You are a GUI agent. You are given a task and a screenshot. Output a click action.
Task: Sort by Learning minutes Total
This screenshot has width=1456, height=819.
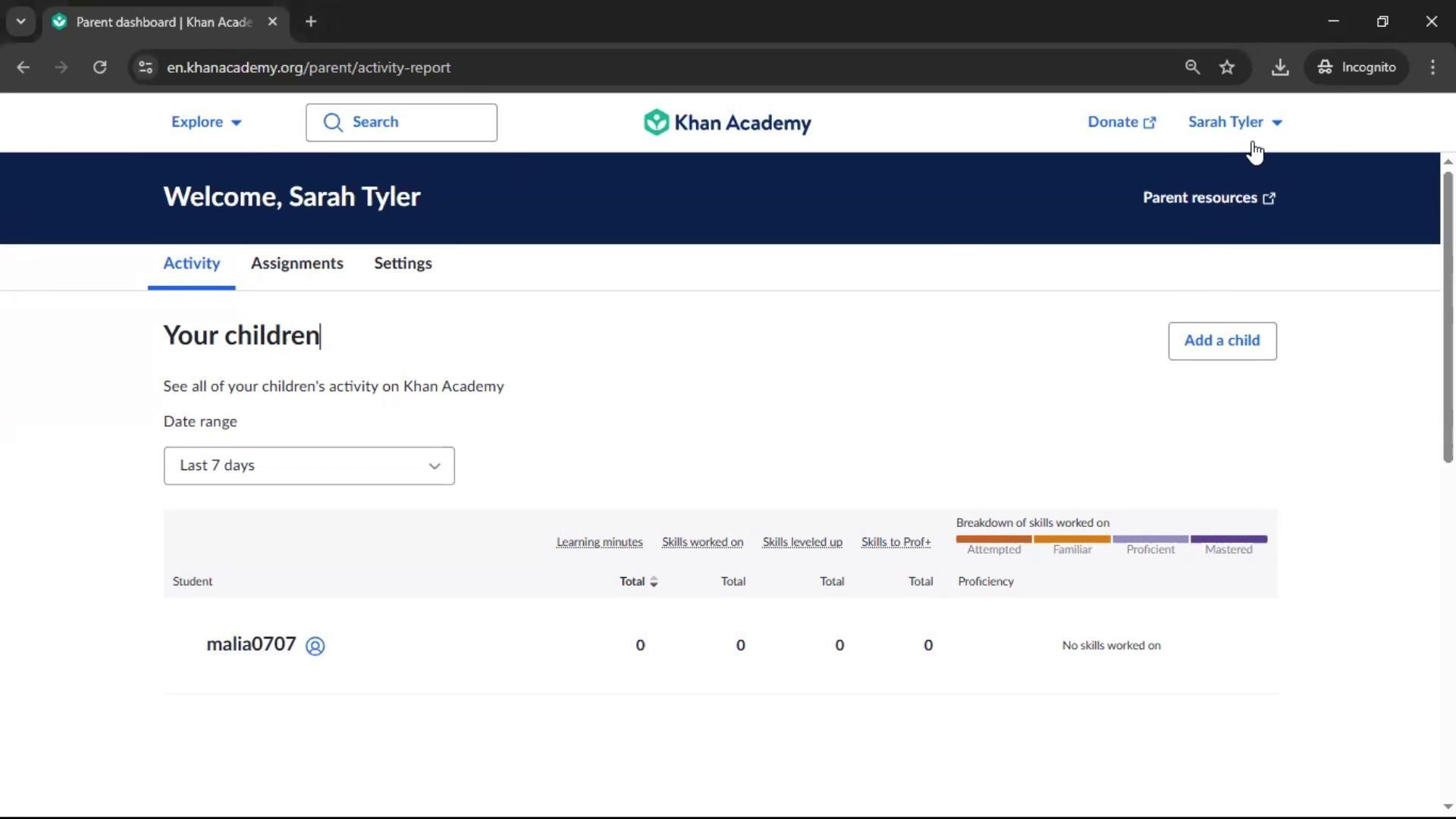coord(639,582)
